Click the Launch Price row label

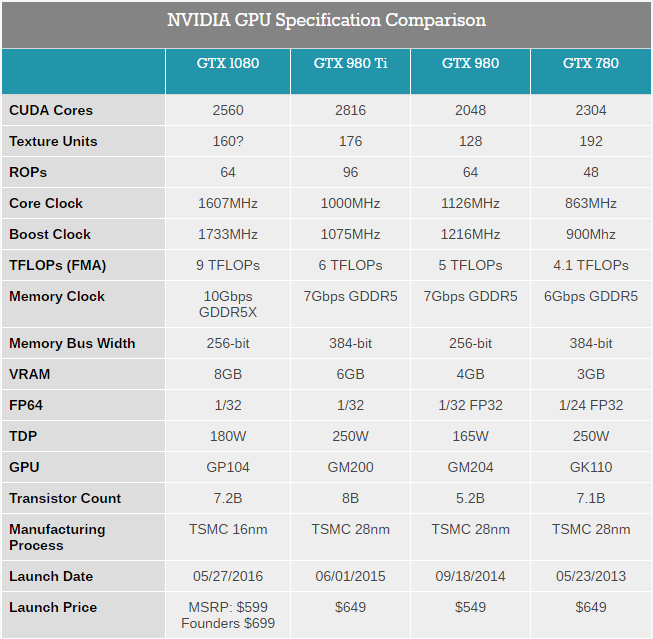(x=53, y=607)
